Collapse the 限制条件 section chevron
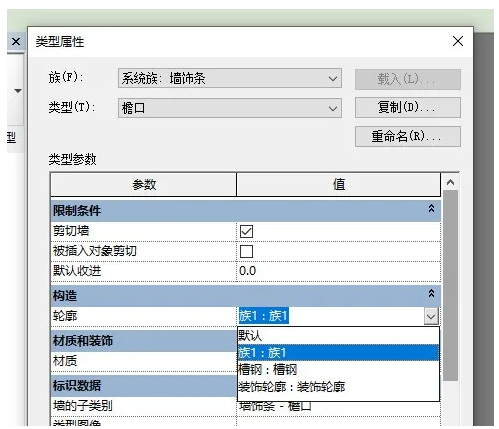 click(431, 209)
